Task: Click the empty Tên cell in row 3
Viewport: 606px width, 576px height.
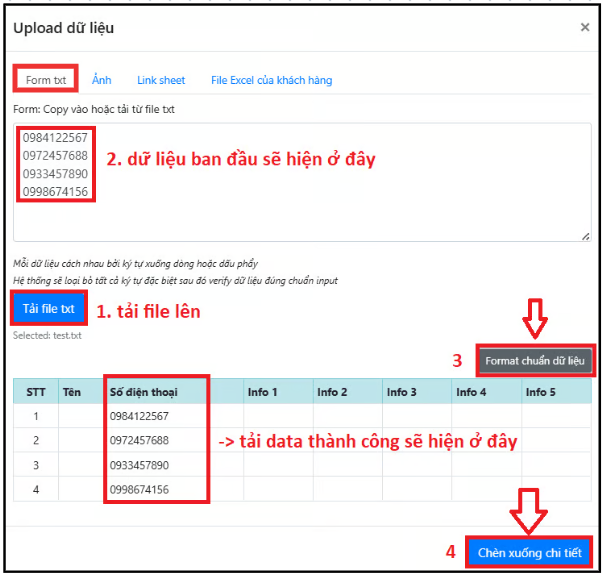Action: coord(80,465)
